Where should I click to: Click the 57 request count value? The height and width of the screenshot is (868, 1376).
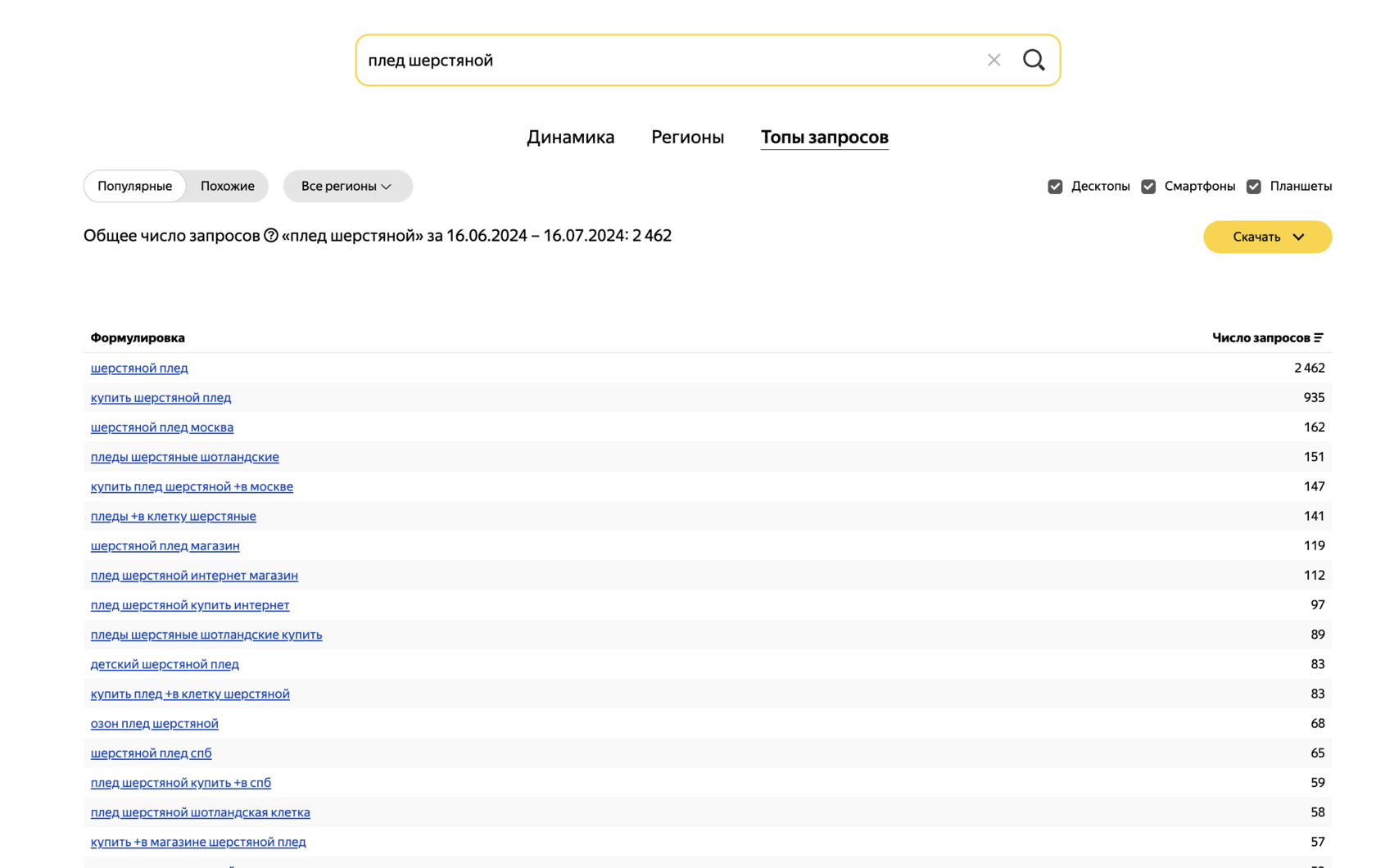point(1317,842)
